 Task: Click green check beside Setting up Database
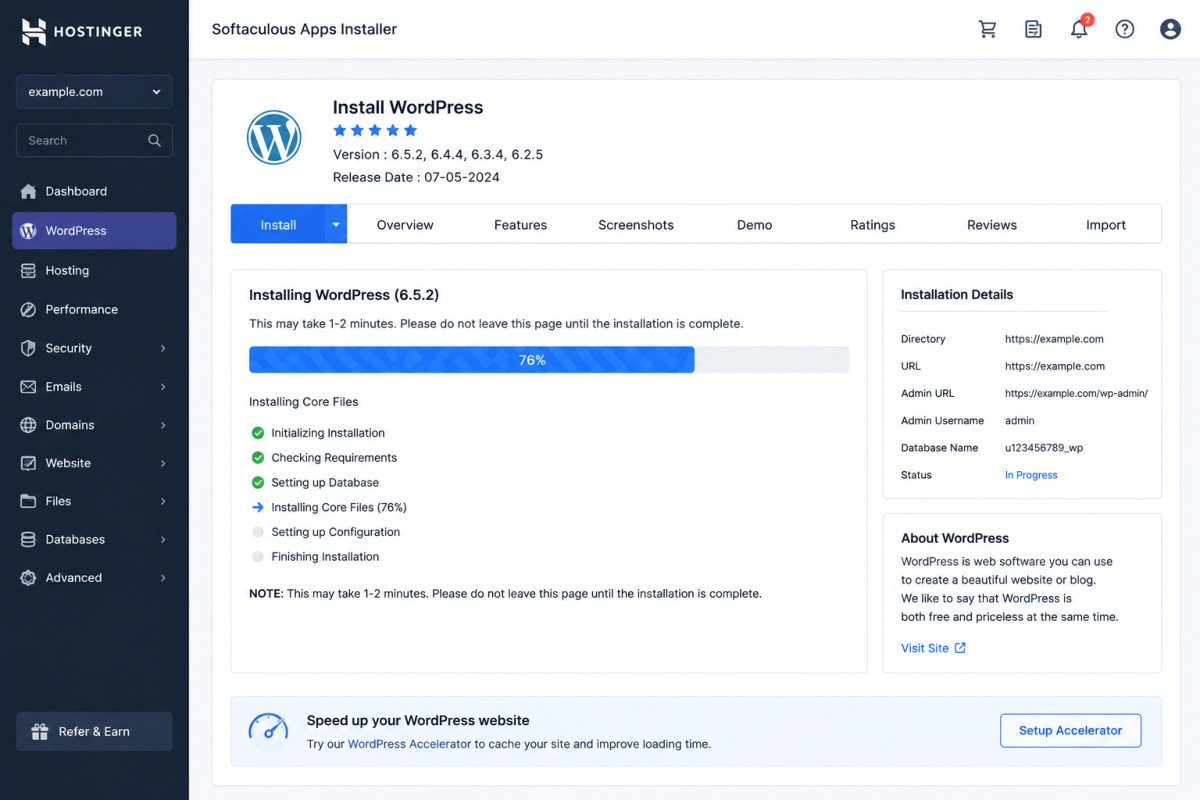(x=258, y=482)
